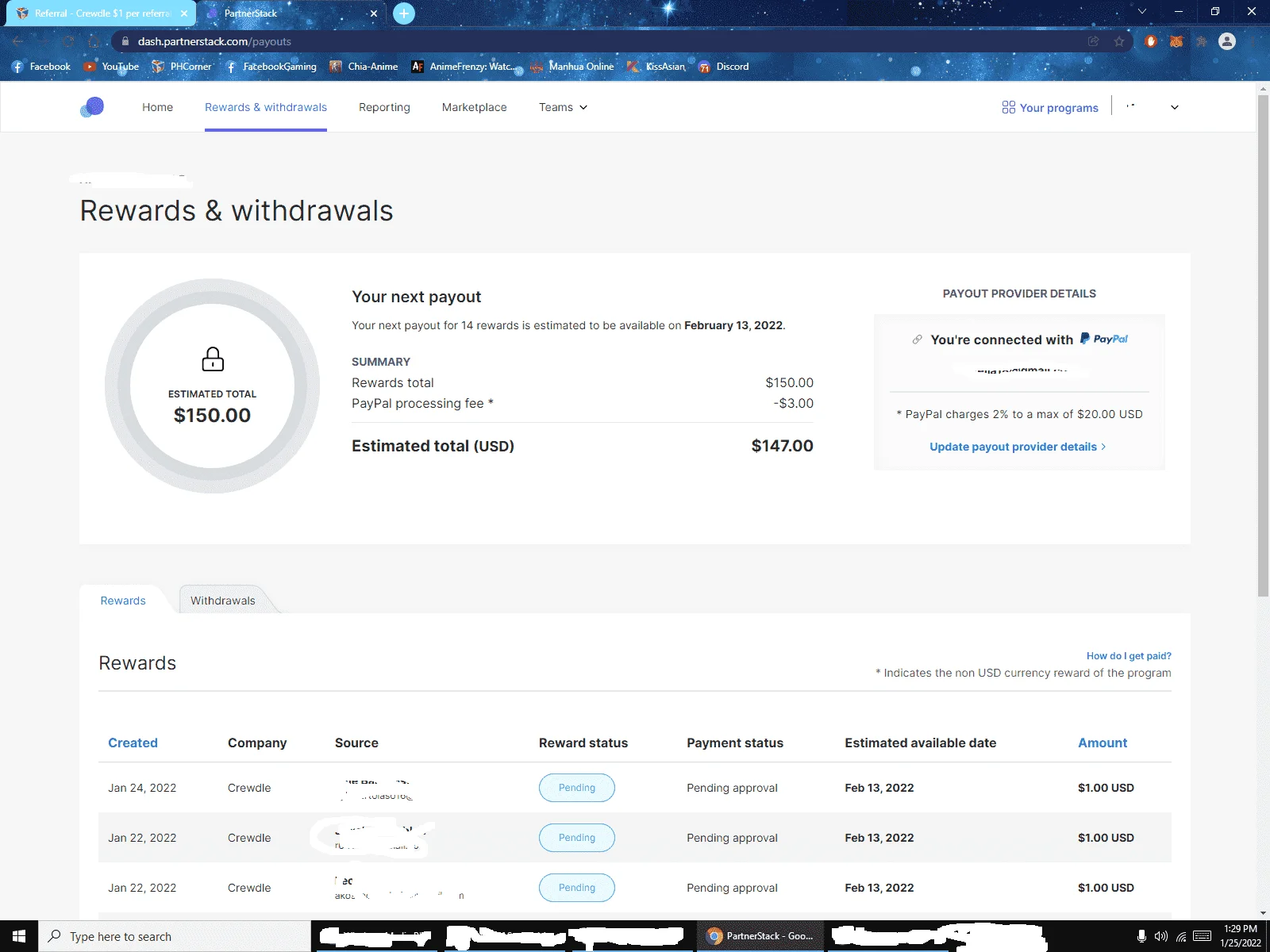Open the extensions puzzle icon
Image resolution: width=1270 pixels, height=952 pixels.
1202,41
